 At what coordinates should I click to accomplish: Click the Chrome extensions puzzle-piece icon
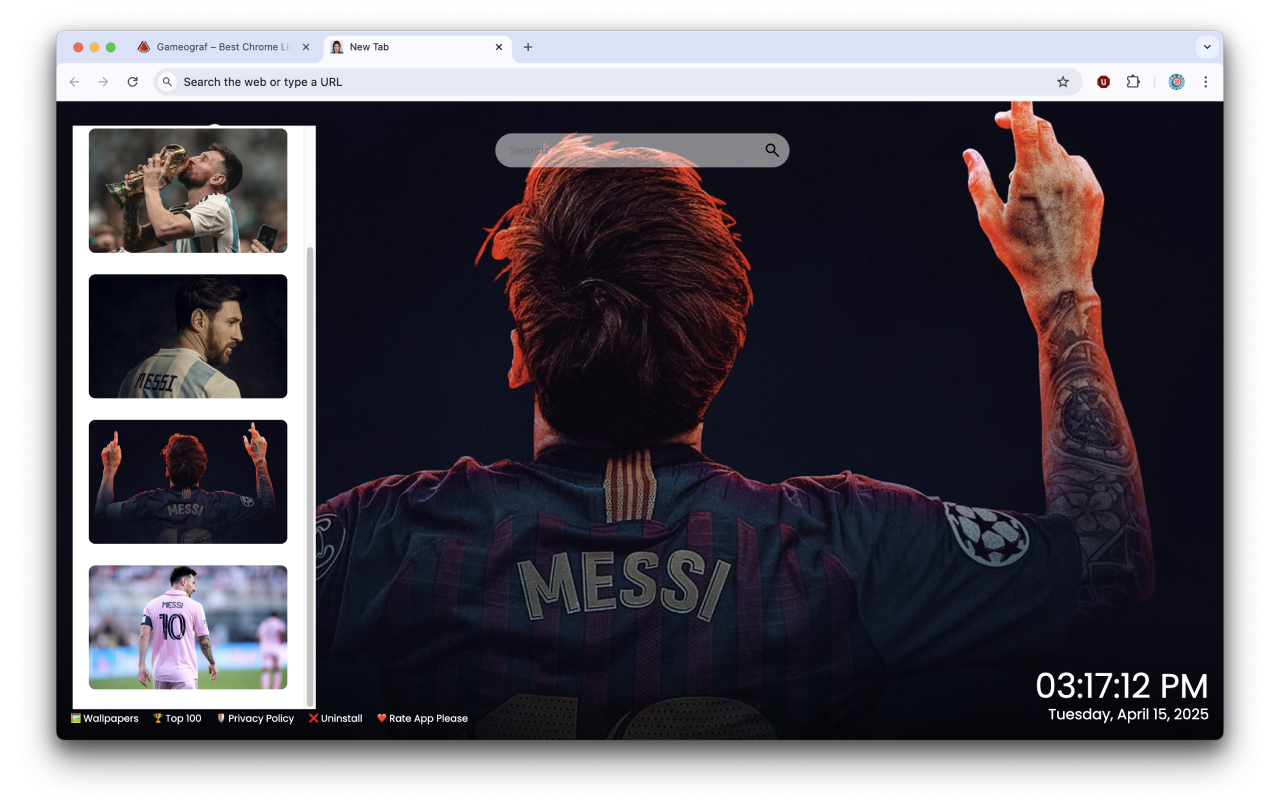pyautogui.click(x=1133, y=81)
